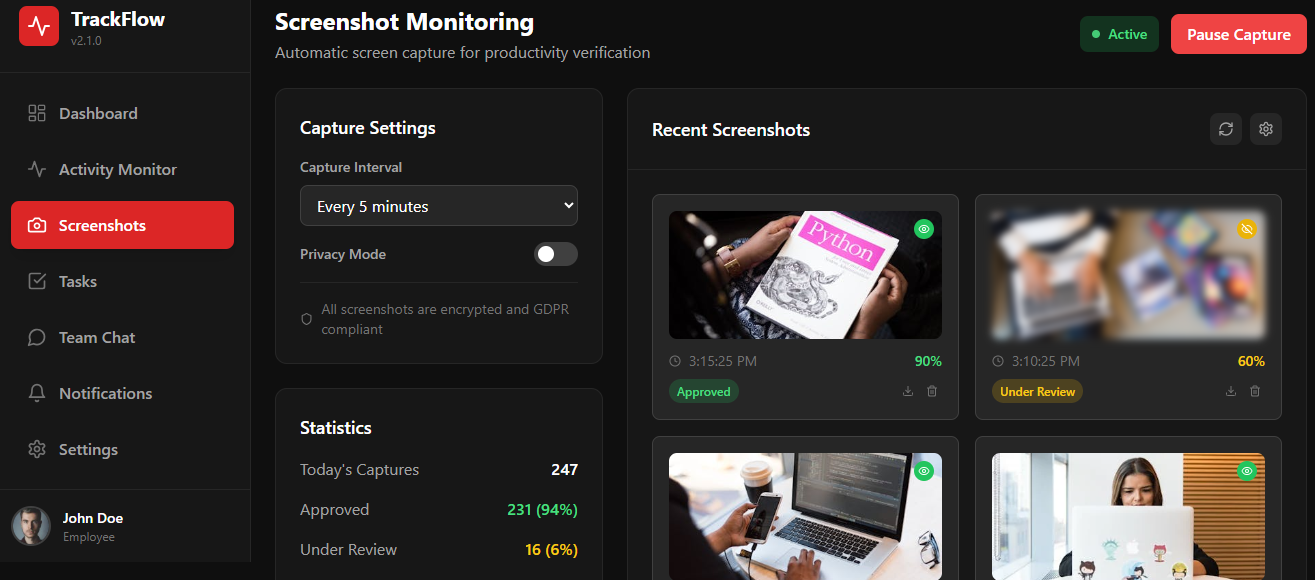Delete the 3:15:25 PM screenshot
The width and height of the screenshot is (1315, 580).
(x=932, y=391)
